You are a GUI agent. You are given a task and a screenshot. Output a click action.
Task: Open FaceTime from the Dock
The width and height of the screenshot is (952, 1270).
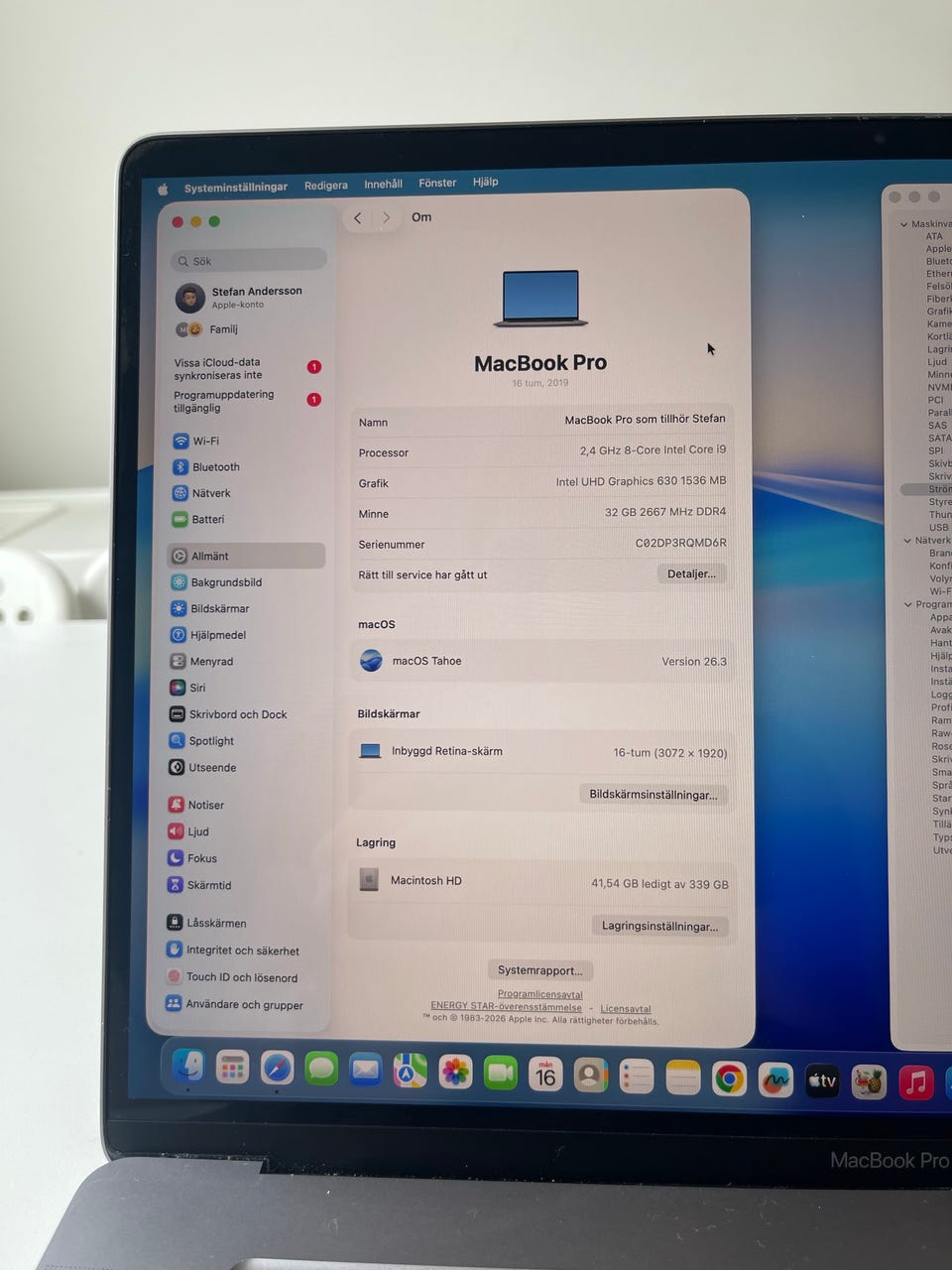501,1074
